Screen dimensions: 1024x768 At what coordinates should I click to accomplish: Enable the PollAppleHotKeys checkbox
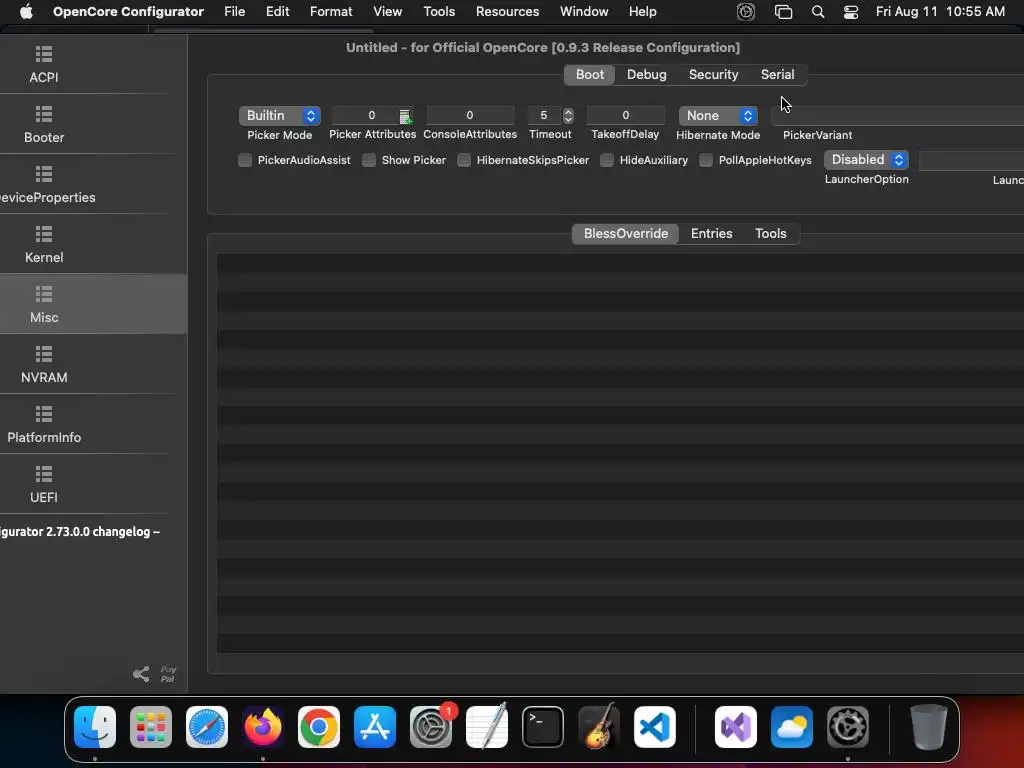coord(706,160)
